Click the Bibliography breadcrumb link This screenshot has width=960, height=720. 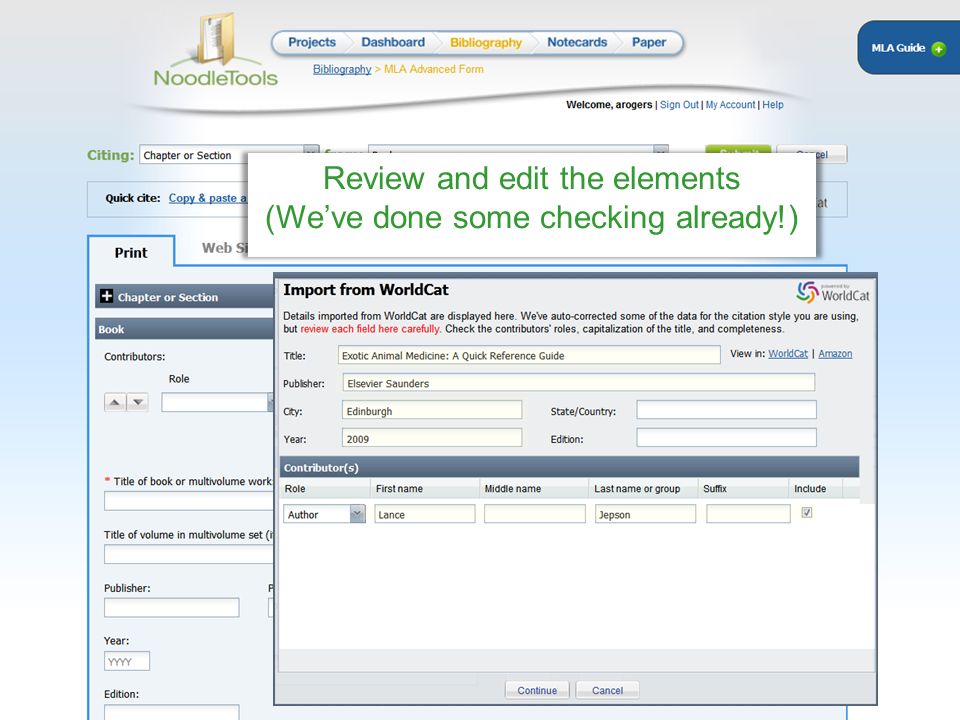342,69
